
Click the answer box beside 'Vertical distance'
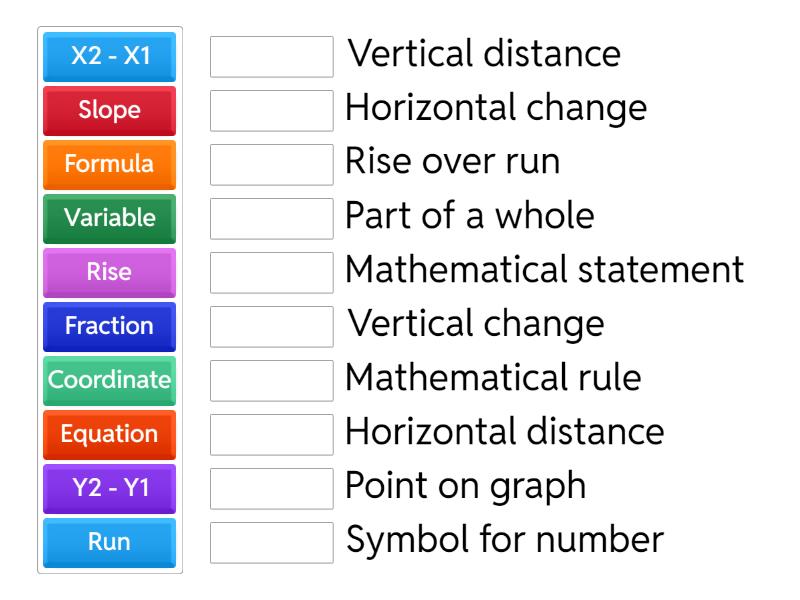pyautogui.click(x=272, y=57)
